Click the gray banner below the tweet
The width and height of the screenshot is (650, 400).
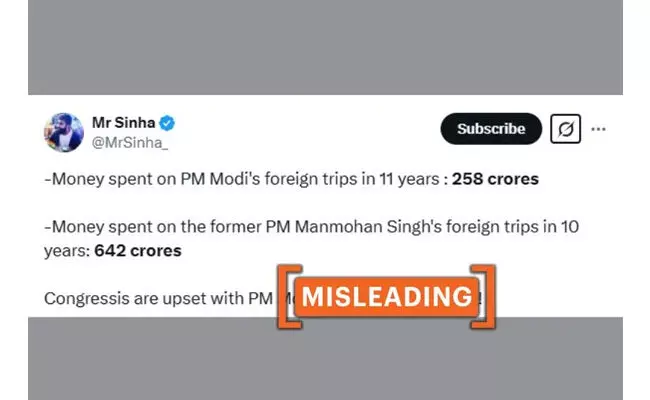325,358
